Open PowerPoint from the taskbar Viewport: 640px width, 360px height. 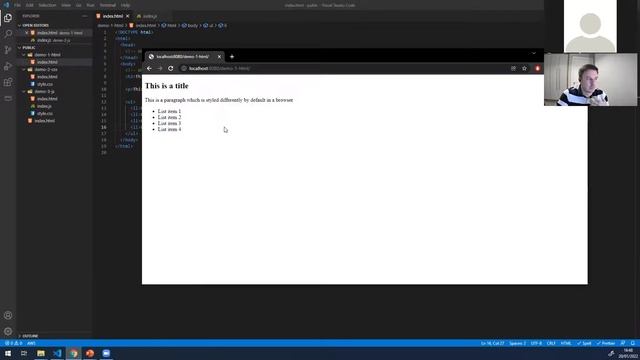click(x=90, y=353)
